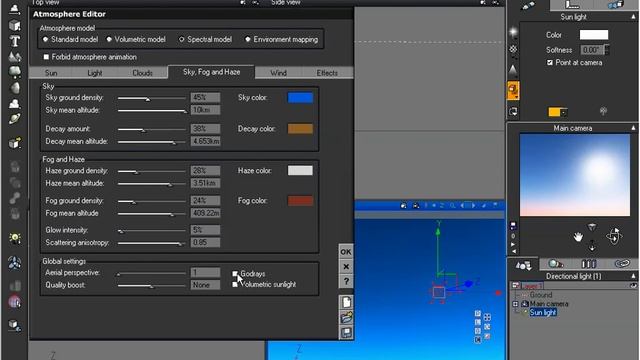
Task: Open the objects layers tab in the browser
Action: pyautogui.click(x=523, y=266)
